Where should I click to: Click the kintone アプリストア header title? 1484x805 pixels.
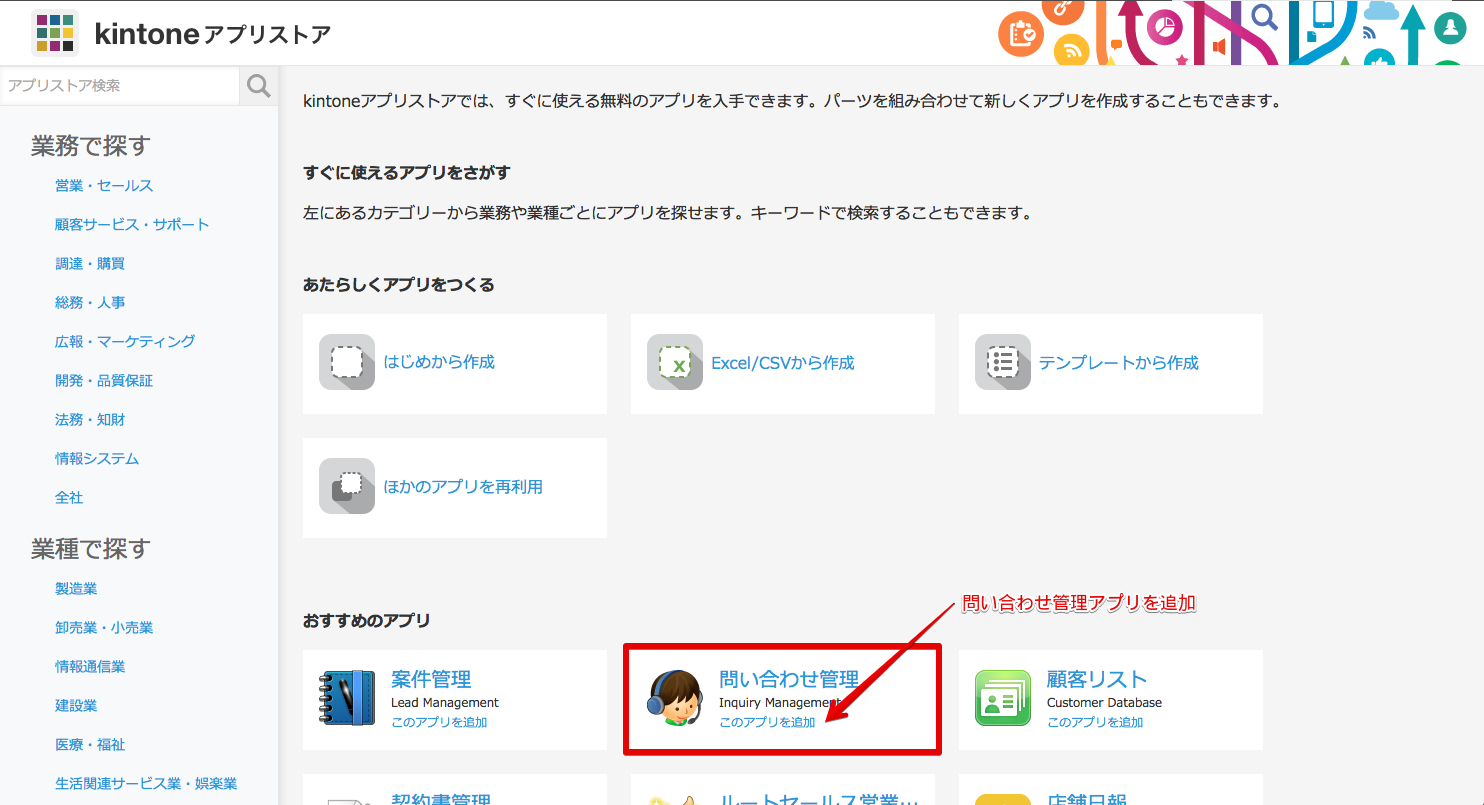[212, 35]
